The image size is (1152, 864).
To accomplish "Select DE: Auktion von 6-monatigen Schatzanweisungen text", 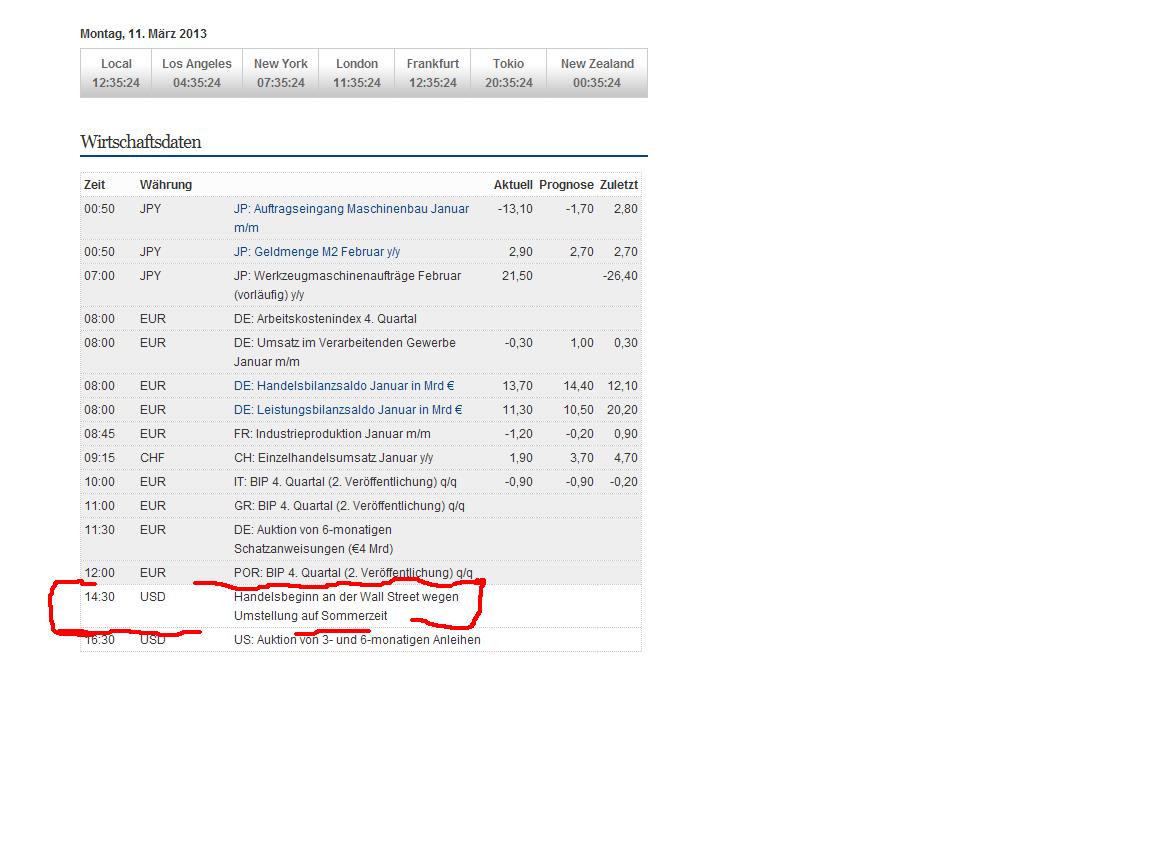I will (x=314, y=539).
